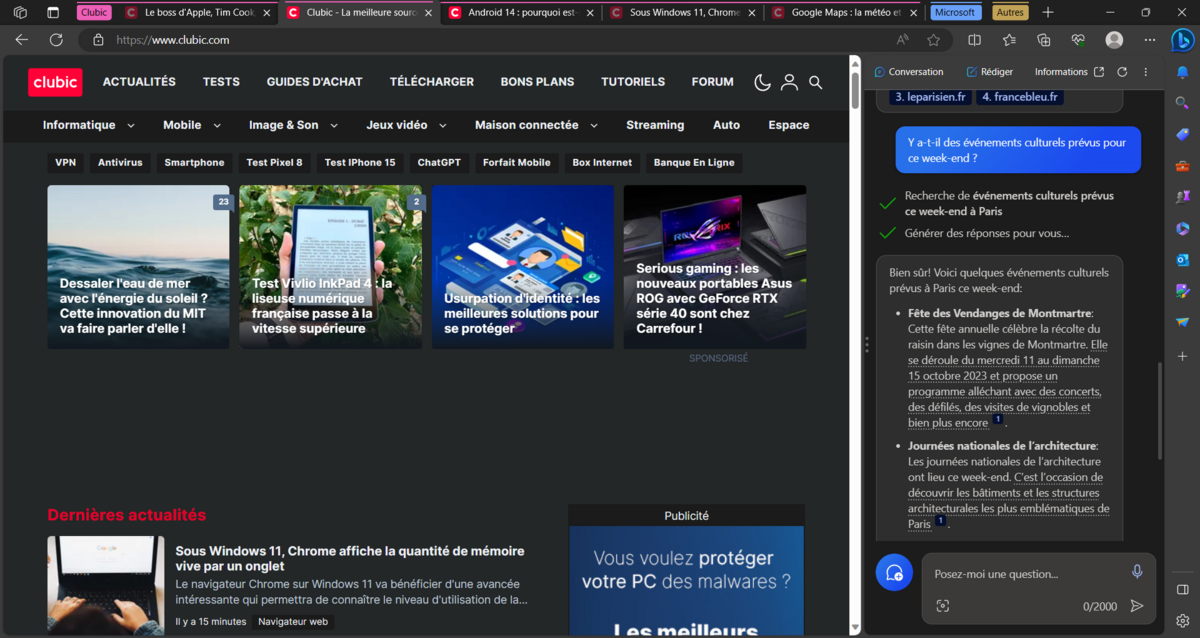Open the Designer icon in sidebar

1182,291
